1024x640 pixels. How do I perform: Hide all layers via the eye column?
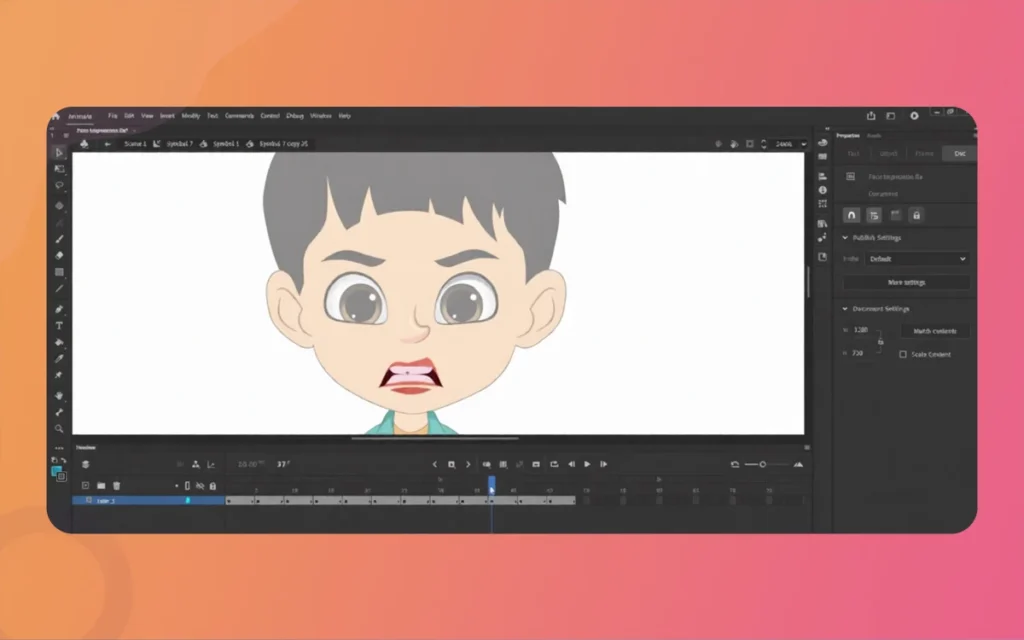click(x=201, y=485)
